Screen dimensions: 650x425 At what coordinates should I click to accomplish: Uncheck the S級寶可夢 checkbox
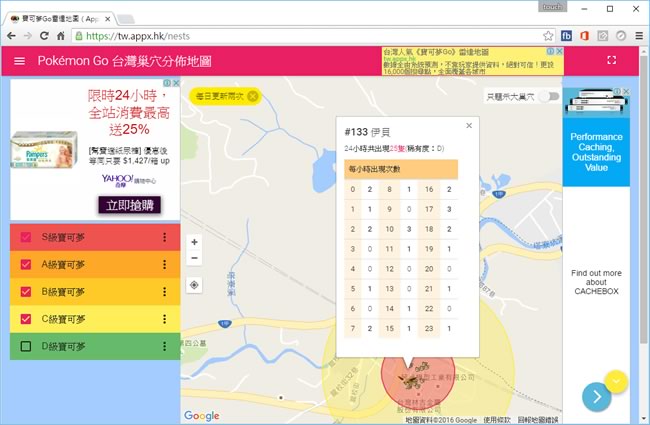[26, 237]
